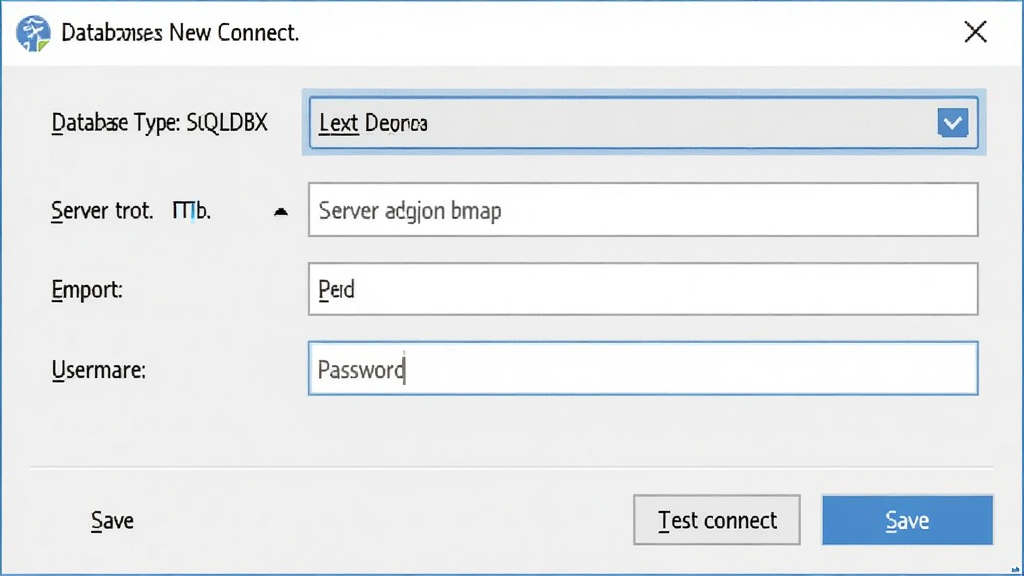Click the plain Save link at bottom left
This screenshot has height=576, width=1024.
[x=112, y=520]
